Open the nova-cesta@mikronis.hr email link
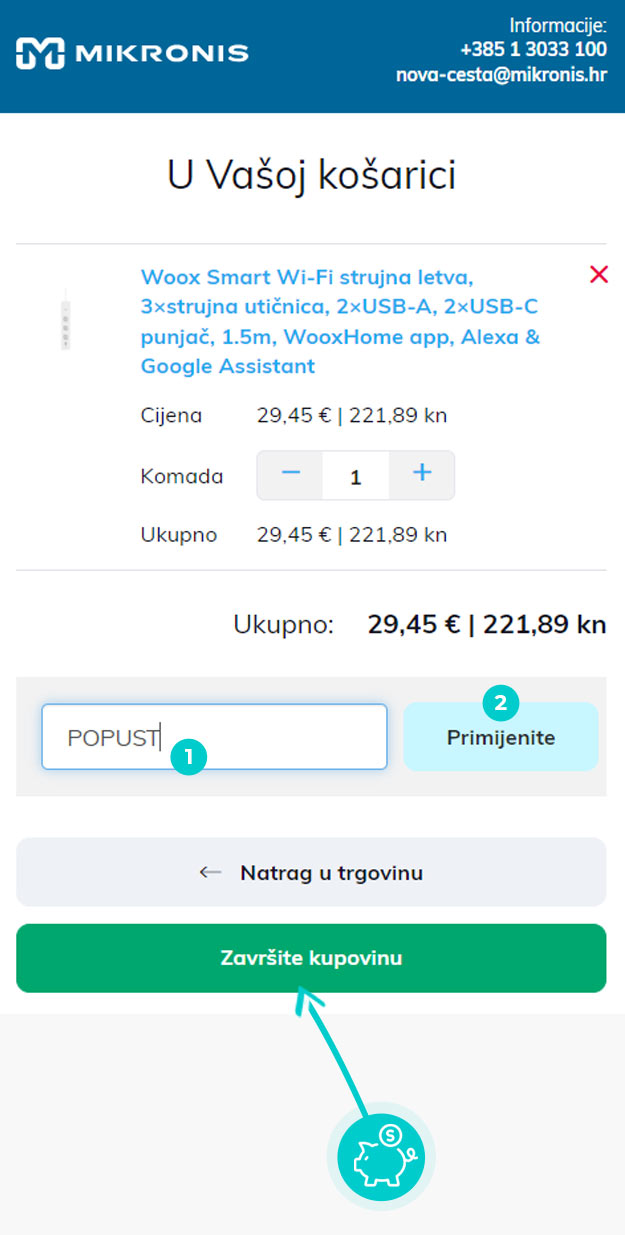The image size is (625, 1235). 501,74
